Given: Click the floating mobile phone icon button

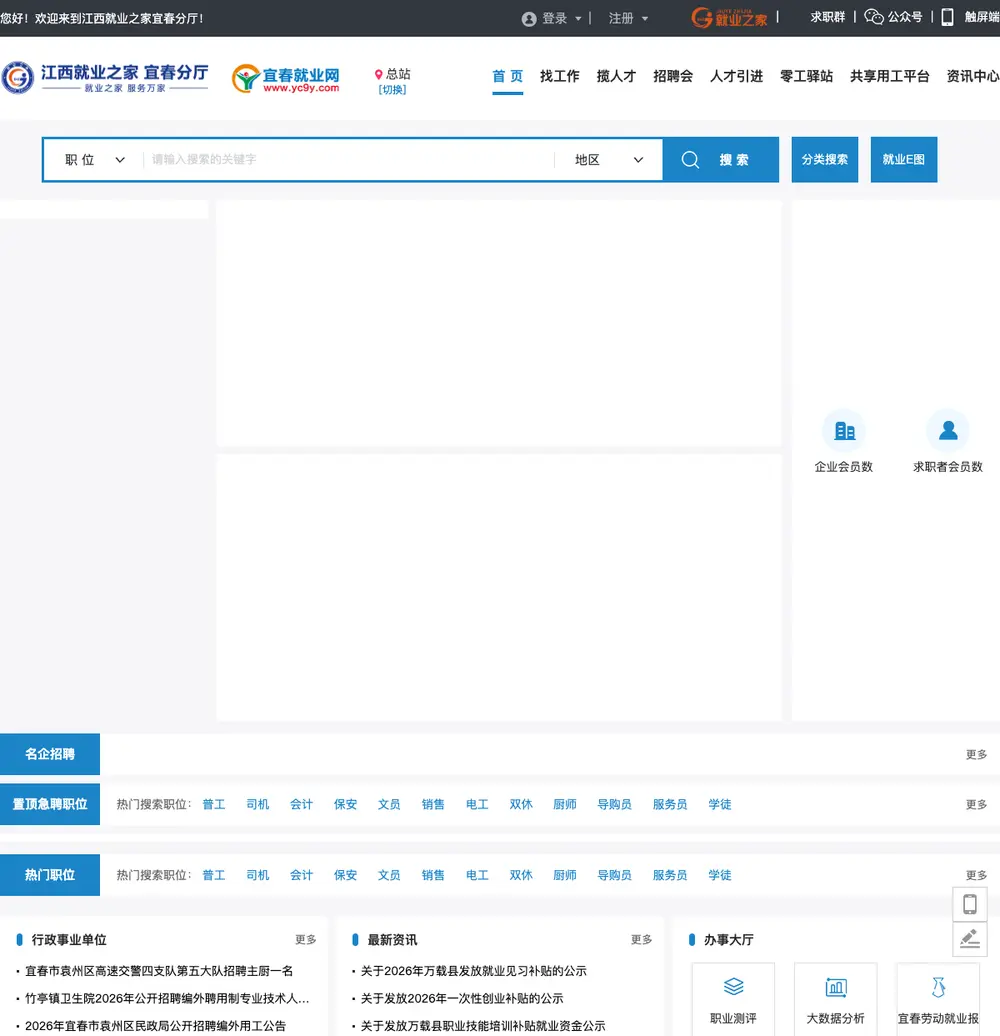Looking at the screenshot, I should [x=970, y=904].
